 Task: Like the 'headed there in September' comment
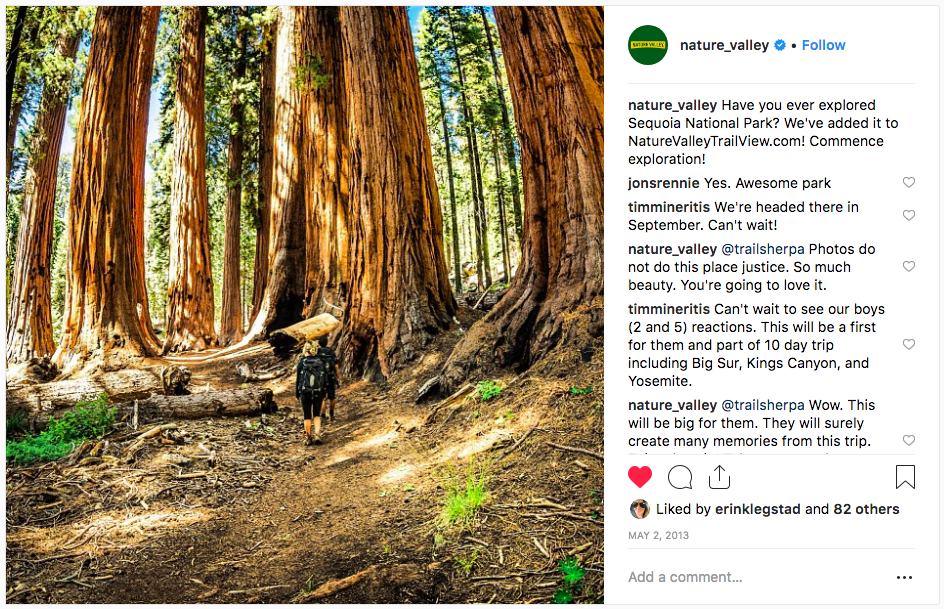point(908,216)
